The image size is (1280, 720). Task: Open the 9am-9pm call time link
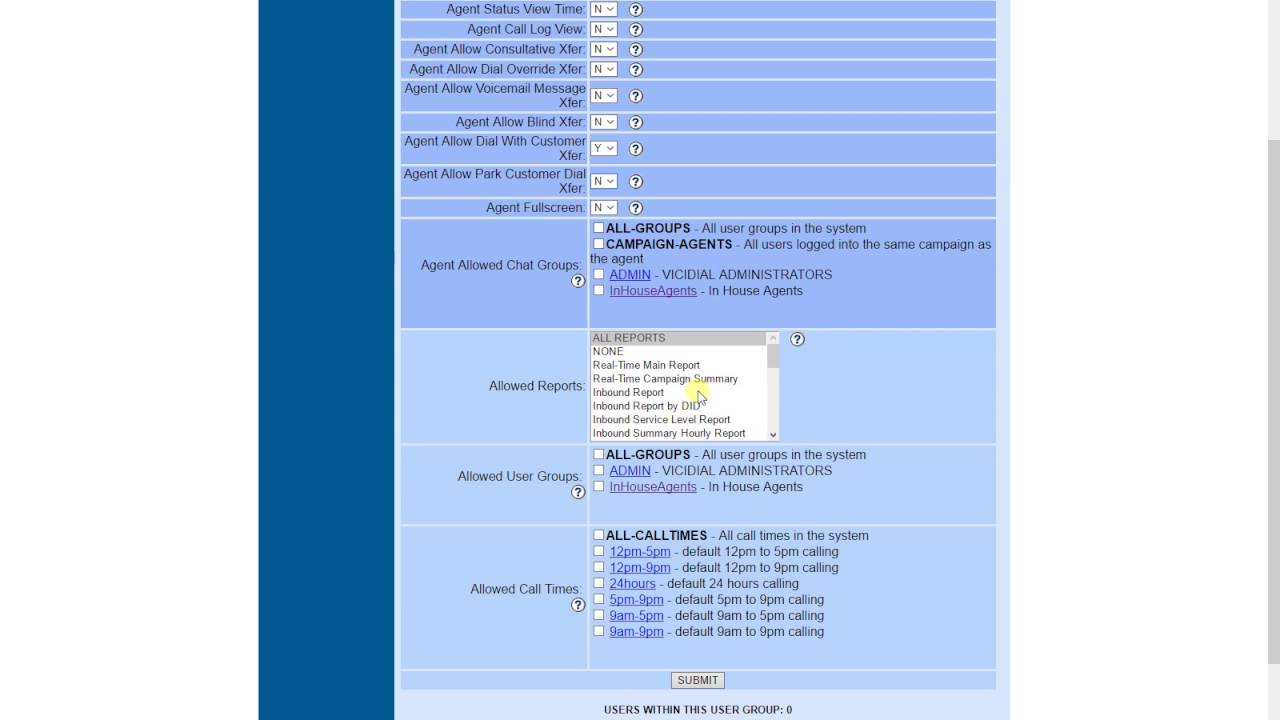click(637, 631)
